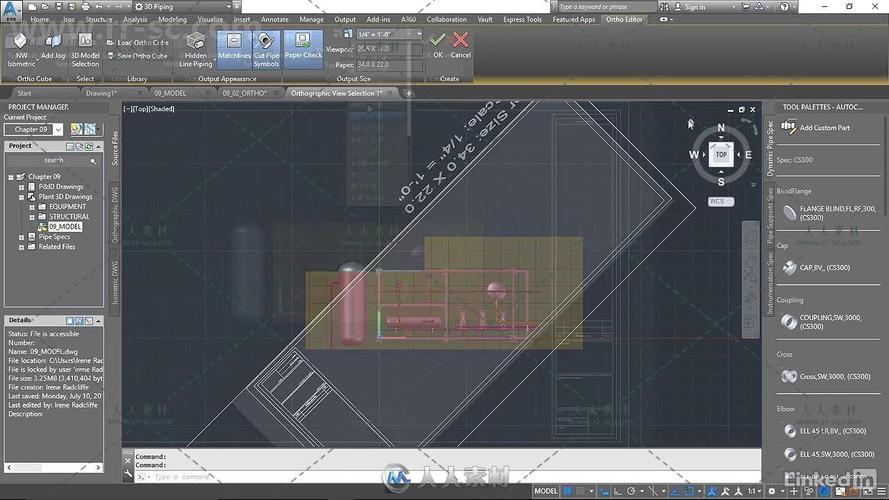Screen dimensions: 889x500
Task: Open the Annotate ribbon tab
Action: 275,19
